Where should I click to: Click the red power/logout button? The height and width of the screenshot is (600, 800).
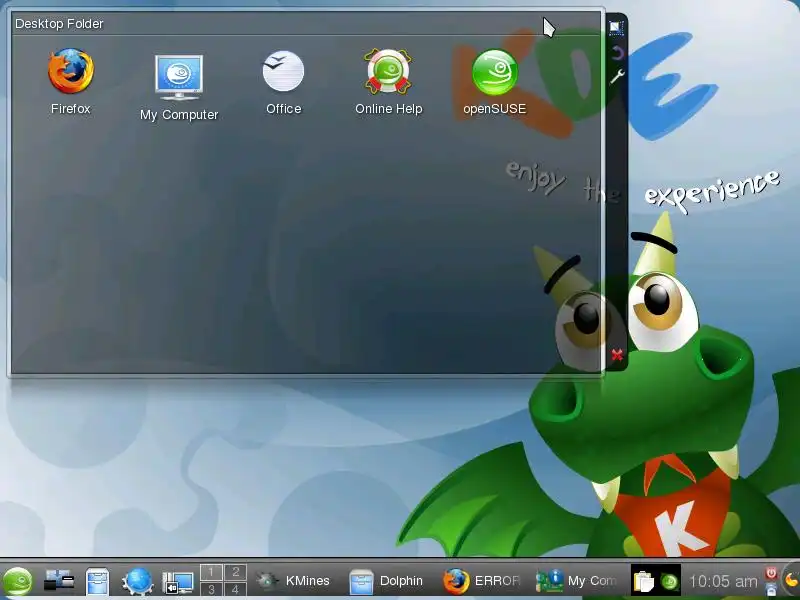click(771, 573)
